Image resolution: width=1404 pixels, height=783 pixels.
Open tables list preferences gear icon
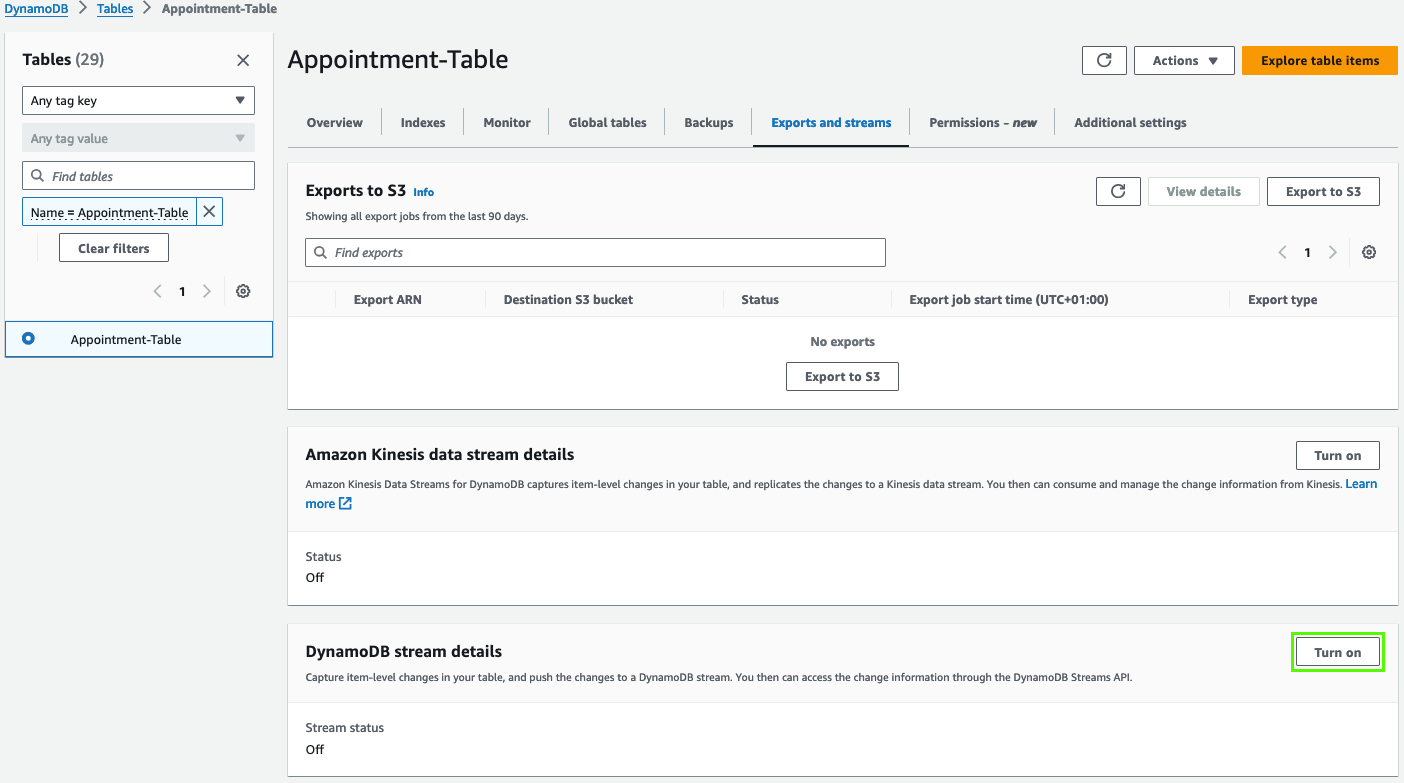(243, 291)
